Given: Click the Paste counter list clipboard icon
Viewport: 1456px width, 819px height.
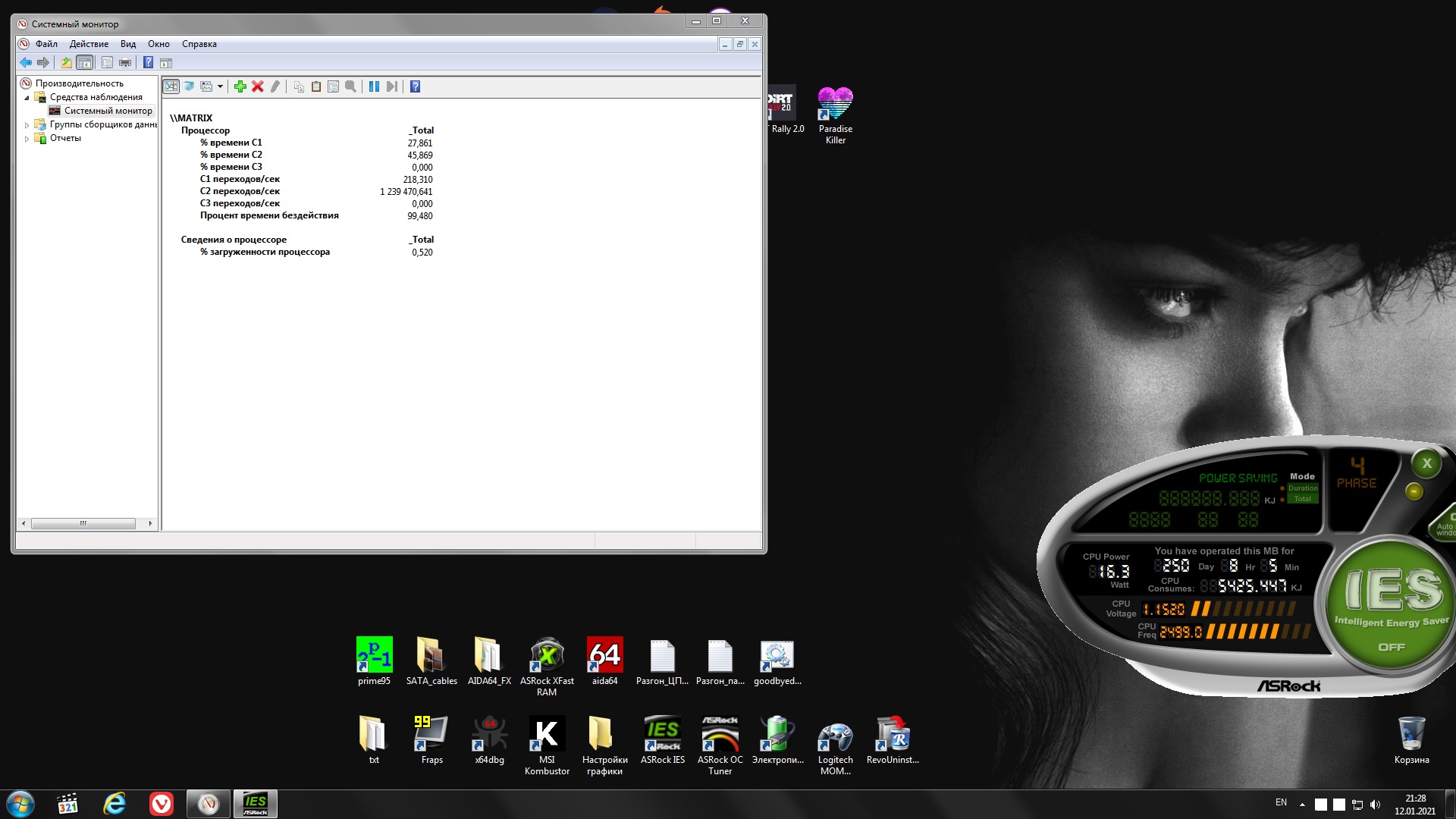Looking at the screenshot, I should coord(316,86).
